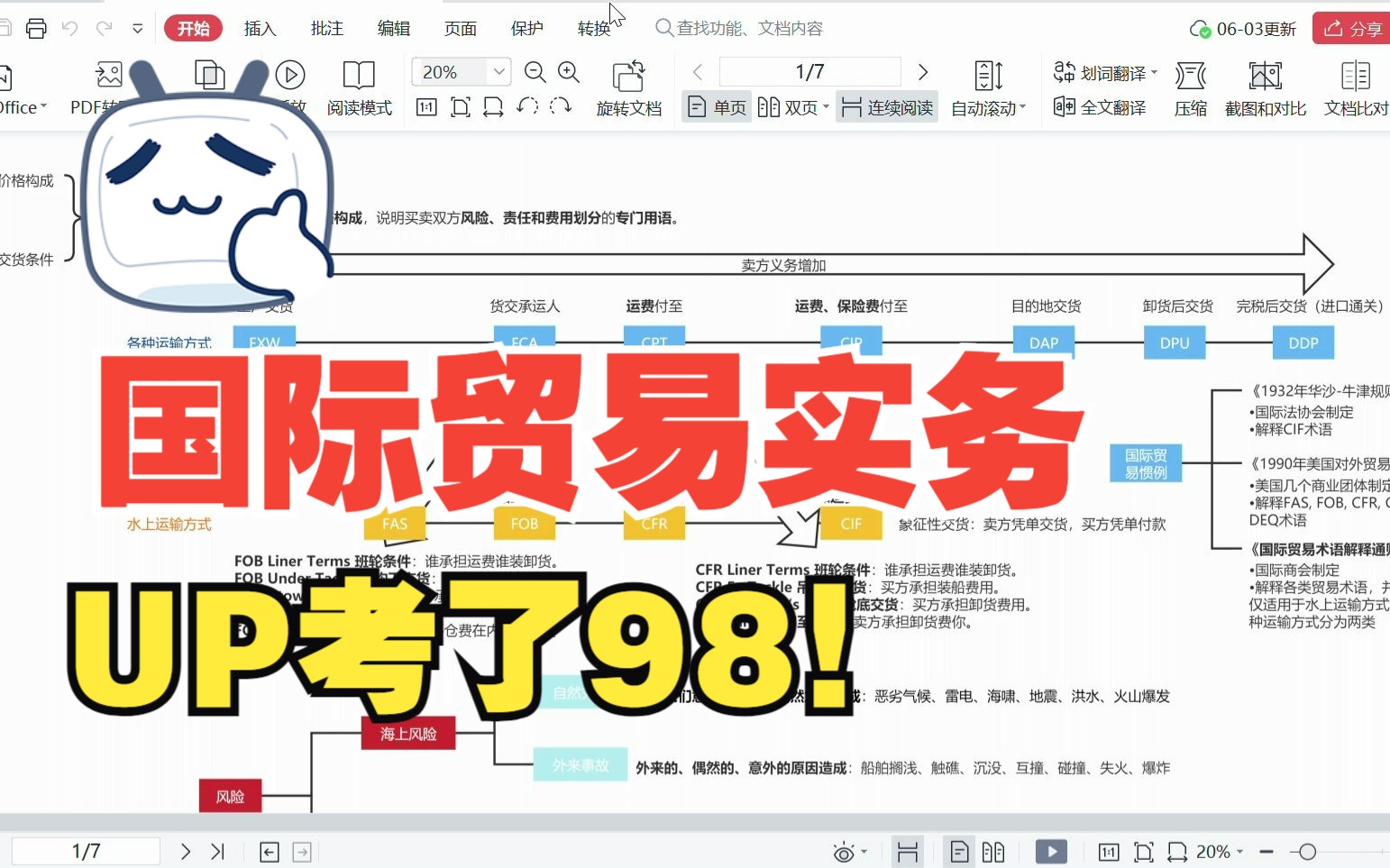Image resolution: width=1390 pixels, height=868 pixels.
Task: Undo the last action
Action: tap(69, 28)
